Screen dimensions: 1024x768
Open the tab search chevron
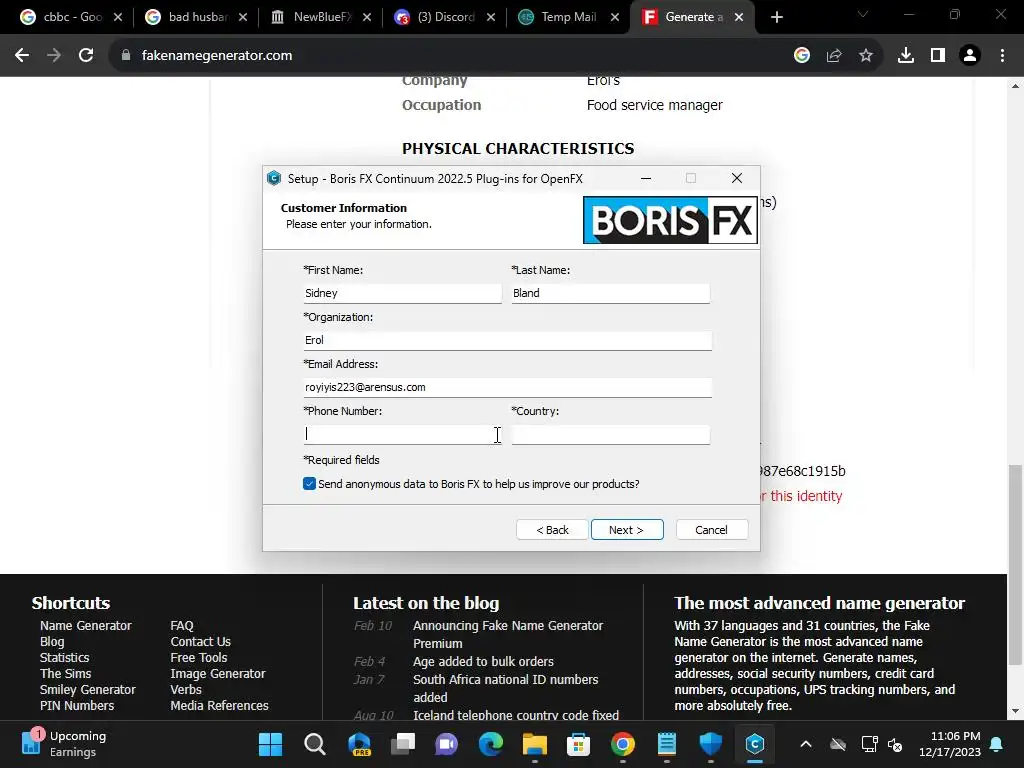point(862,14)
